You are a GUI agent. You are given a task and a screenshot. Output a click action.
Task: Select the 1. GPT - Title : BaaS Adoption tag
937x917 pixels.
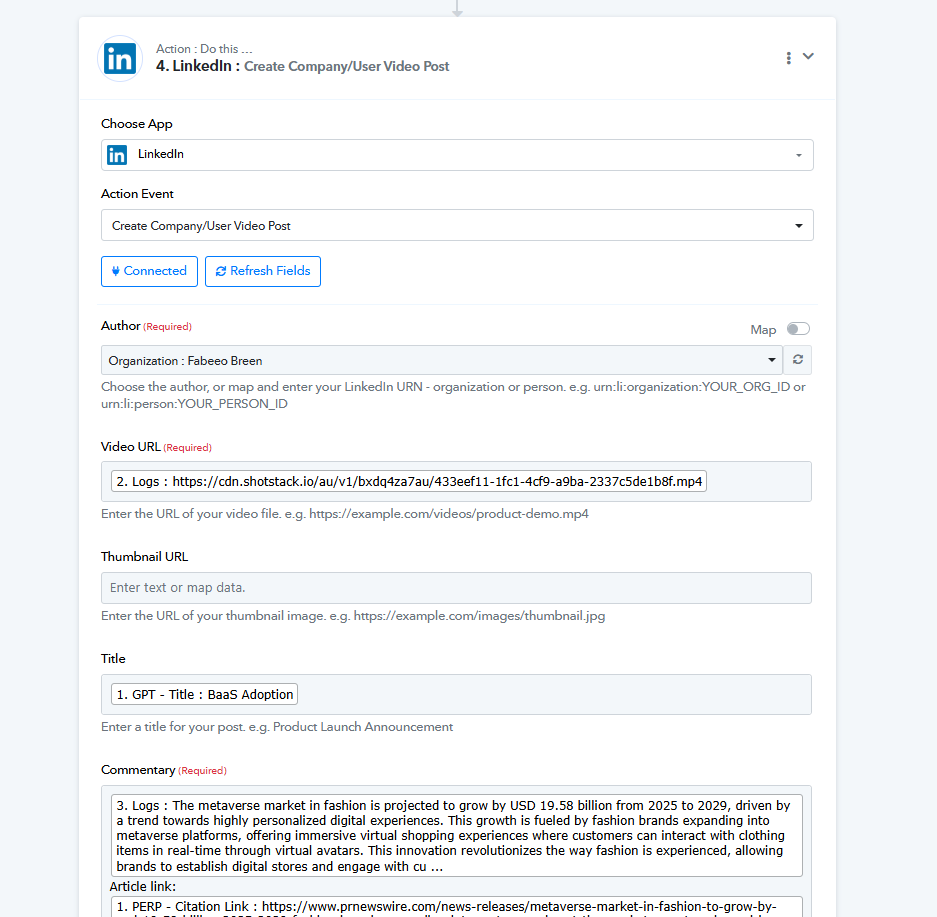tap(204, 694)
